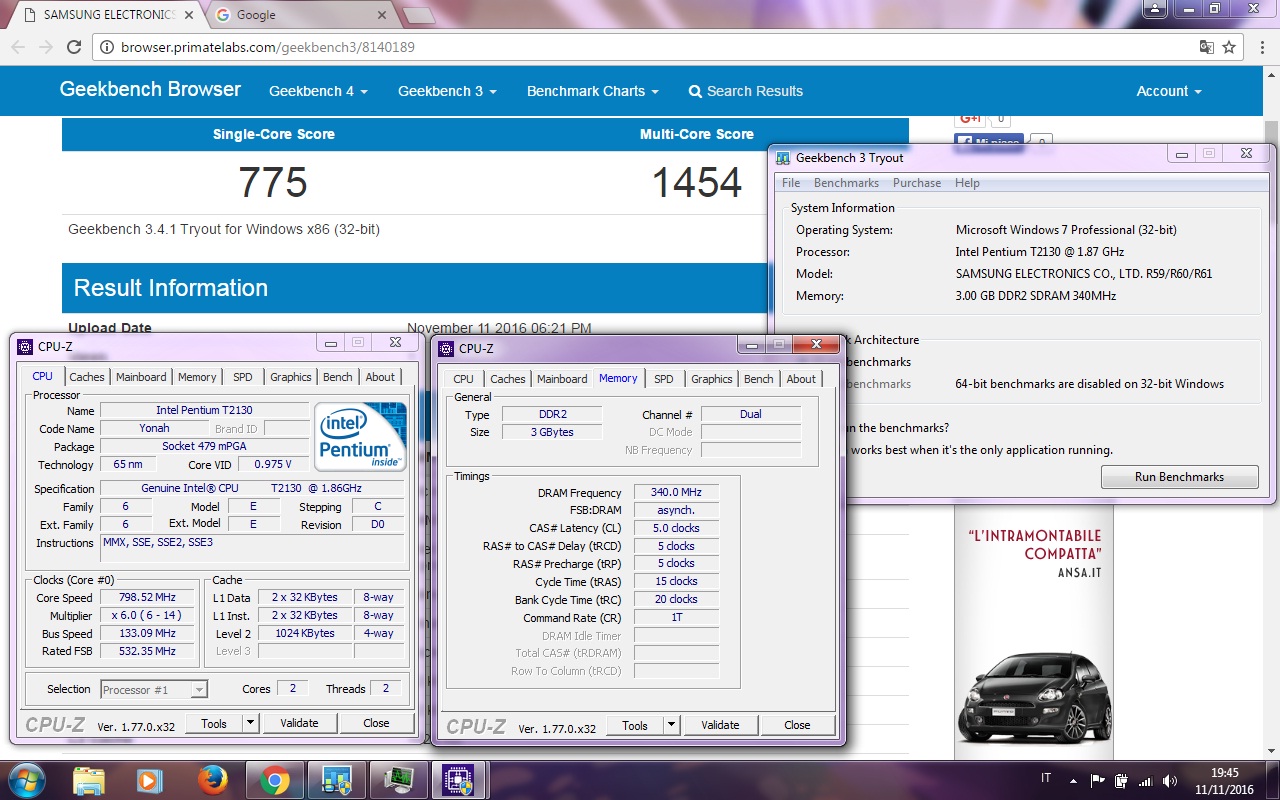The image size is (1280, 800).
Task: Open About tab in right CPU-Z window
Action: [801, 379]
